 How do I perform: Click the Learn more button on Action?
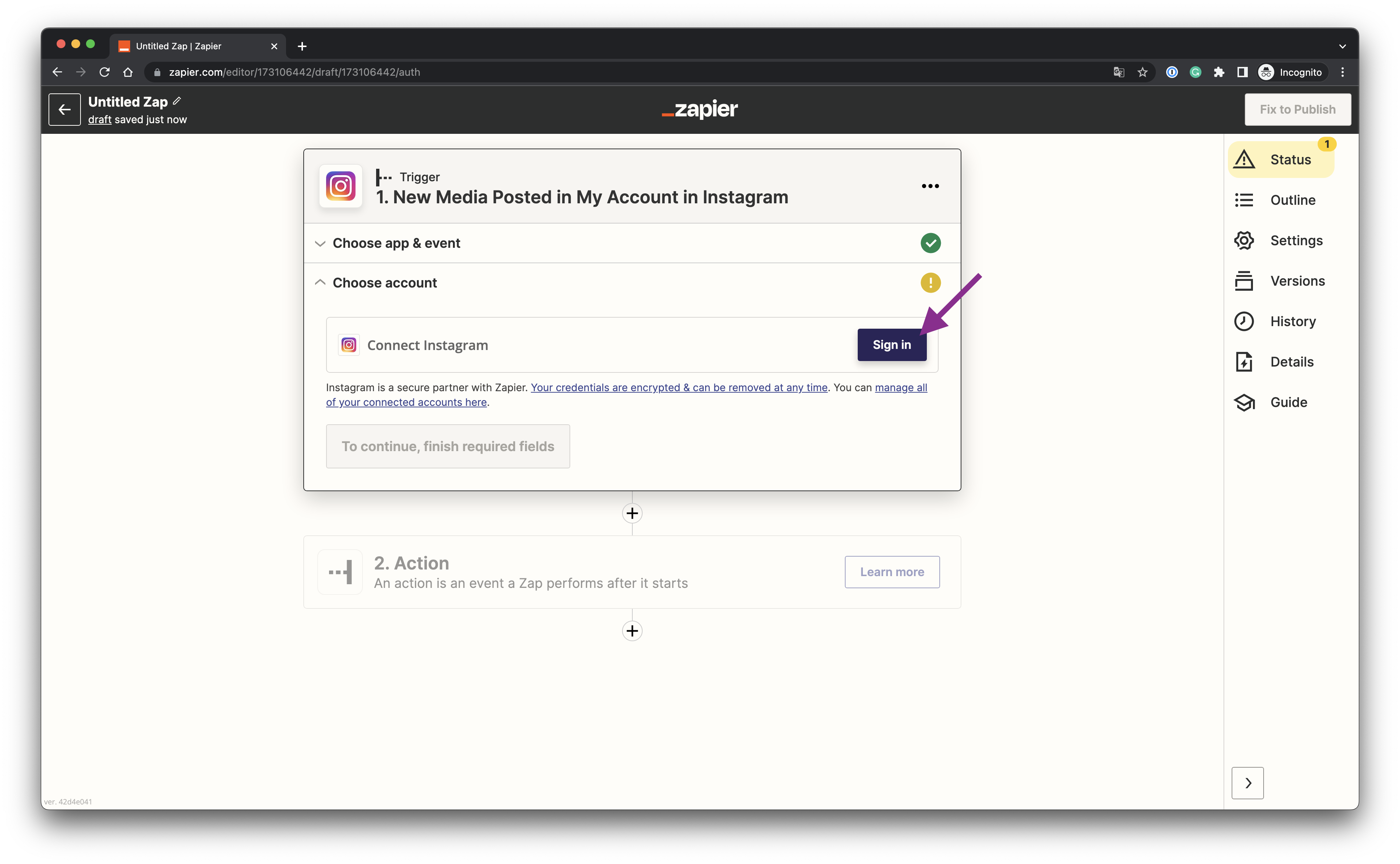892,572
